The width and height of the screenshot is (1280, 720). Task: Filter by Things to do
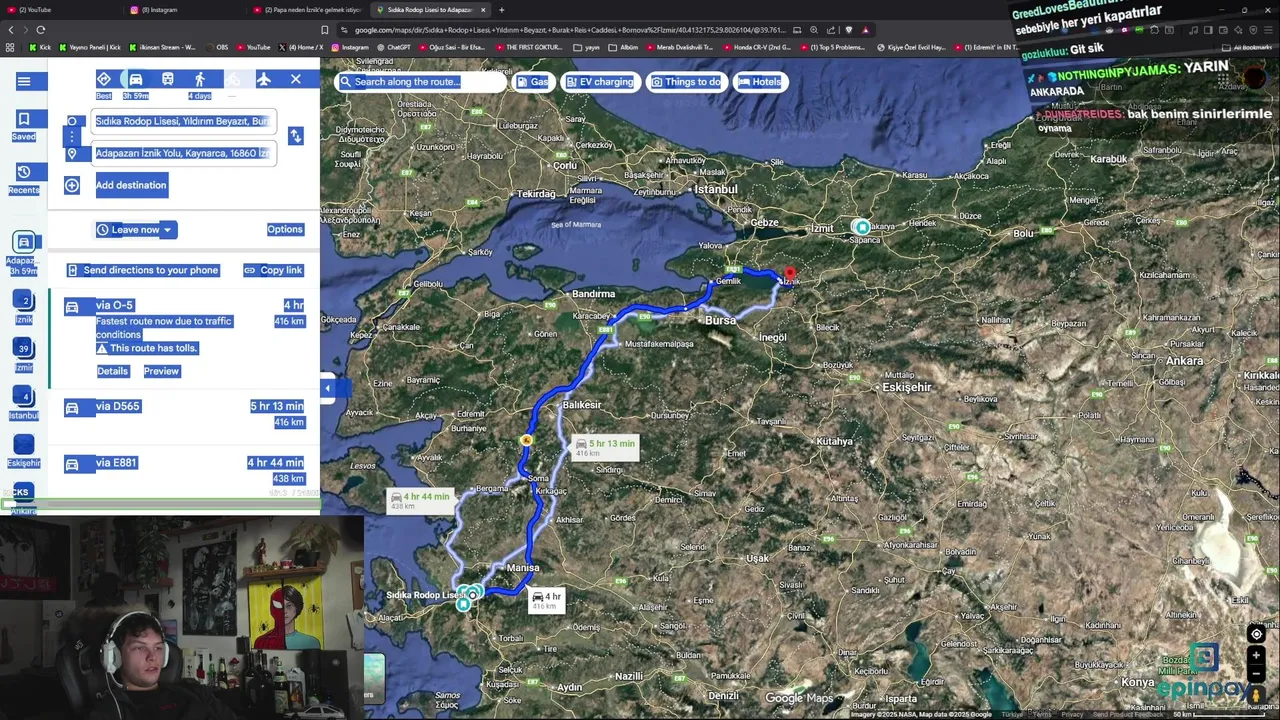(686, 82)
